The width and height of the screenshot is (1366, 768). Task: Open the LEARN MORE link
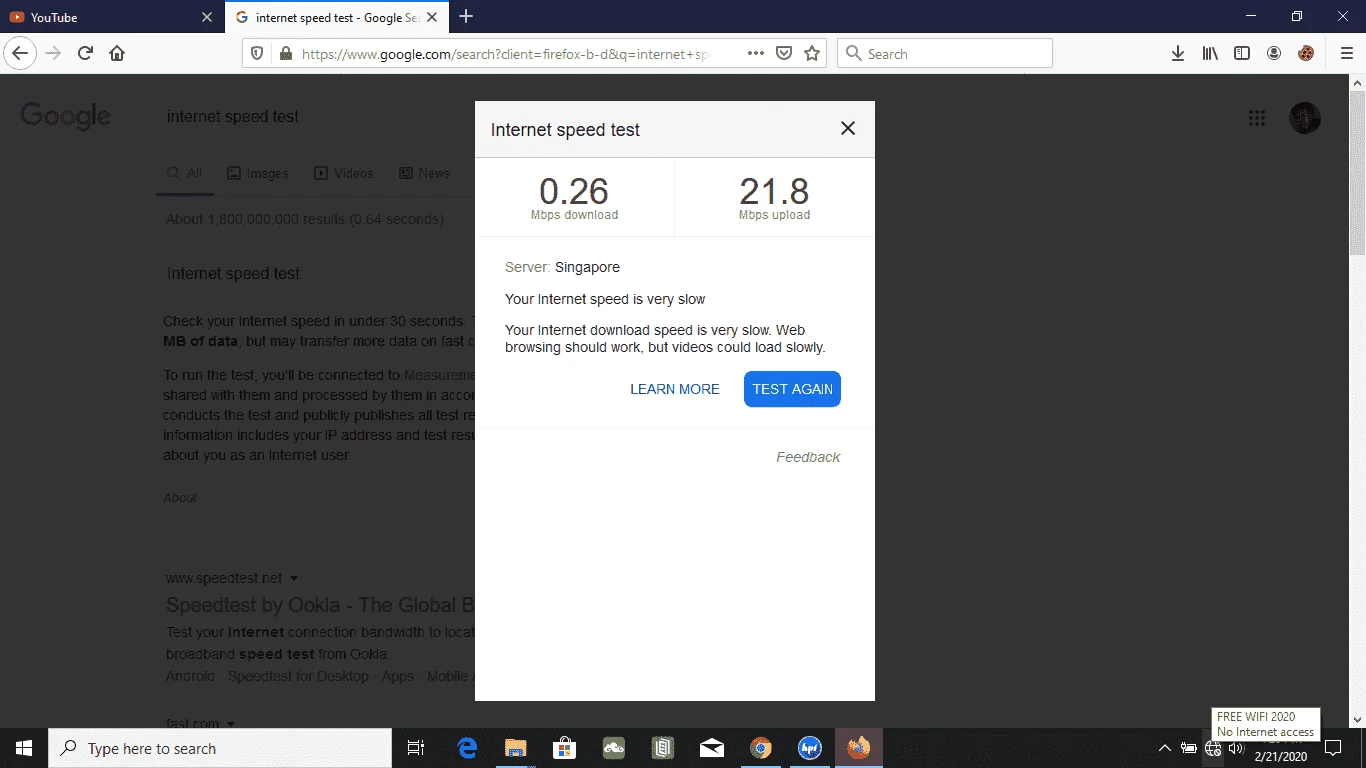point(675,389)
